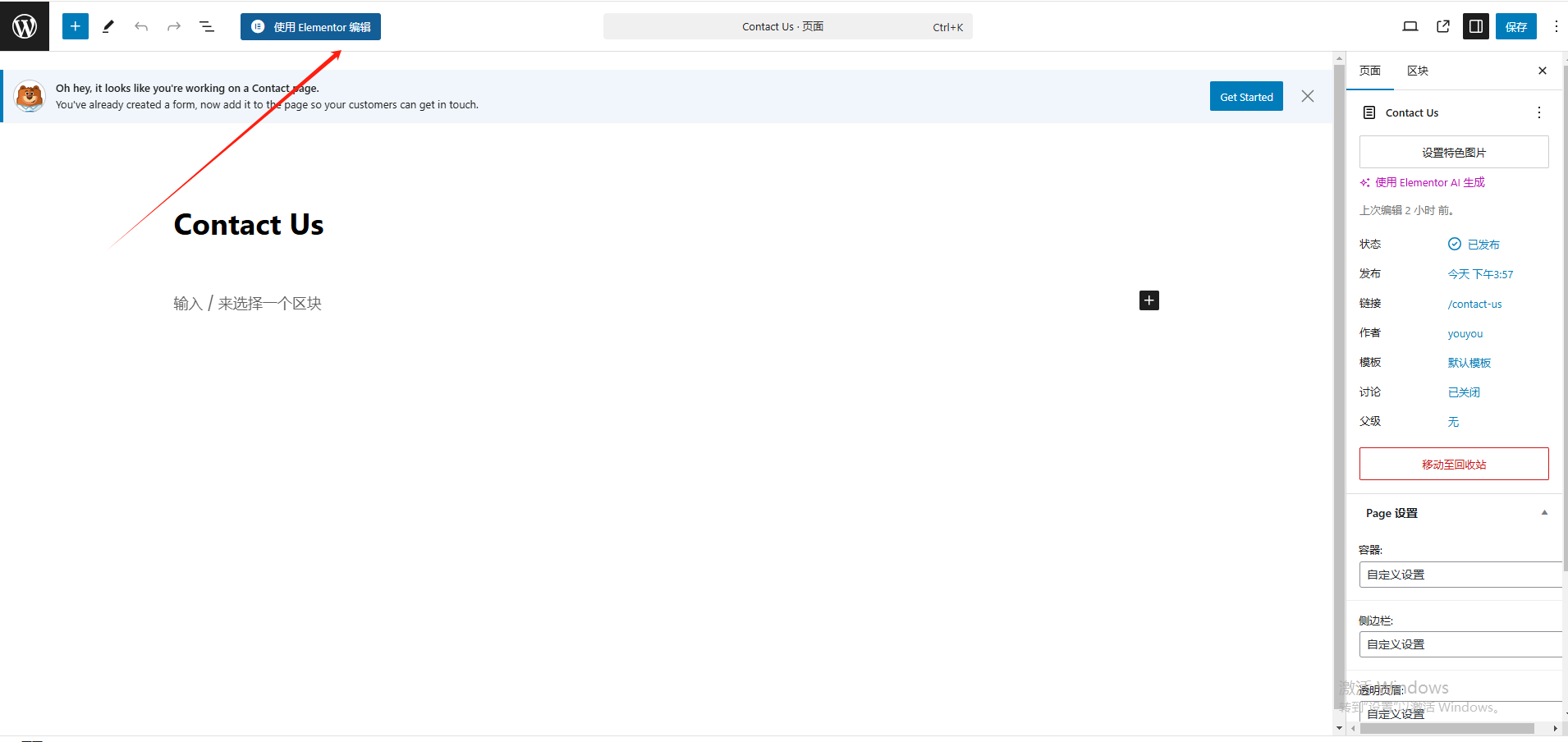Click the Redo arrow icon
Image resolution: width=1568 pixels, height=742 pixels.
click(x=174, y=26)
